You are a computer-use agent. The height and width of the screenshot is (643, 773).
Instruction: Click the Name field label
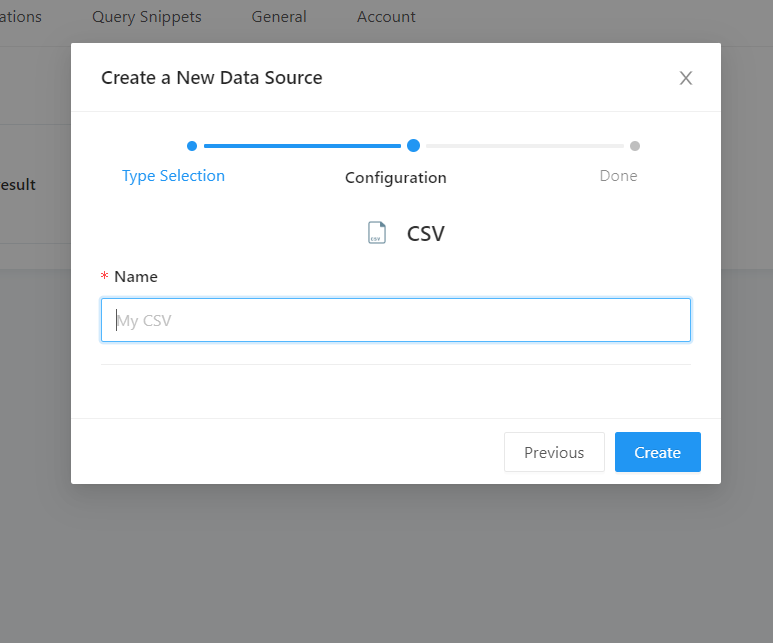click(136, 277)
